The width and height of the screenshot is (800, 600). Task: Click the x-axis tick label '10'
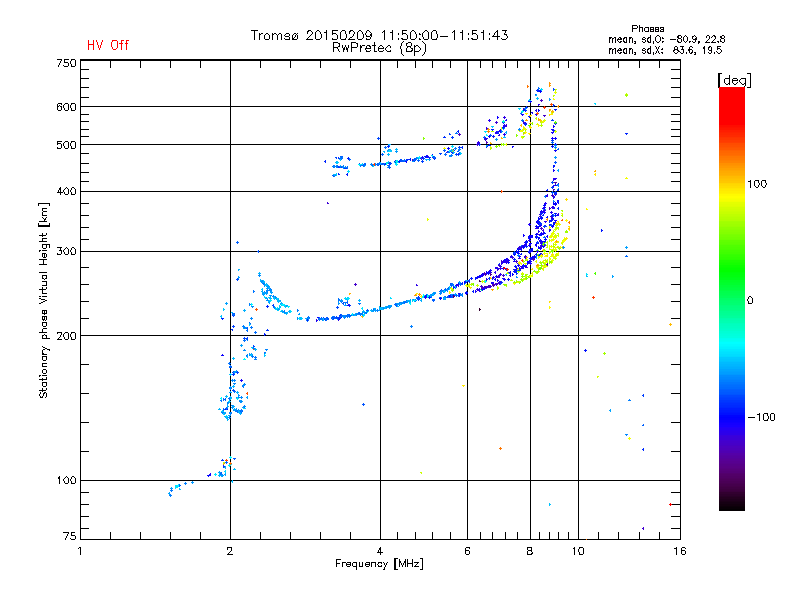click(578, 551)
